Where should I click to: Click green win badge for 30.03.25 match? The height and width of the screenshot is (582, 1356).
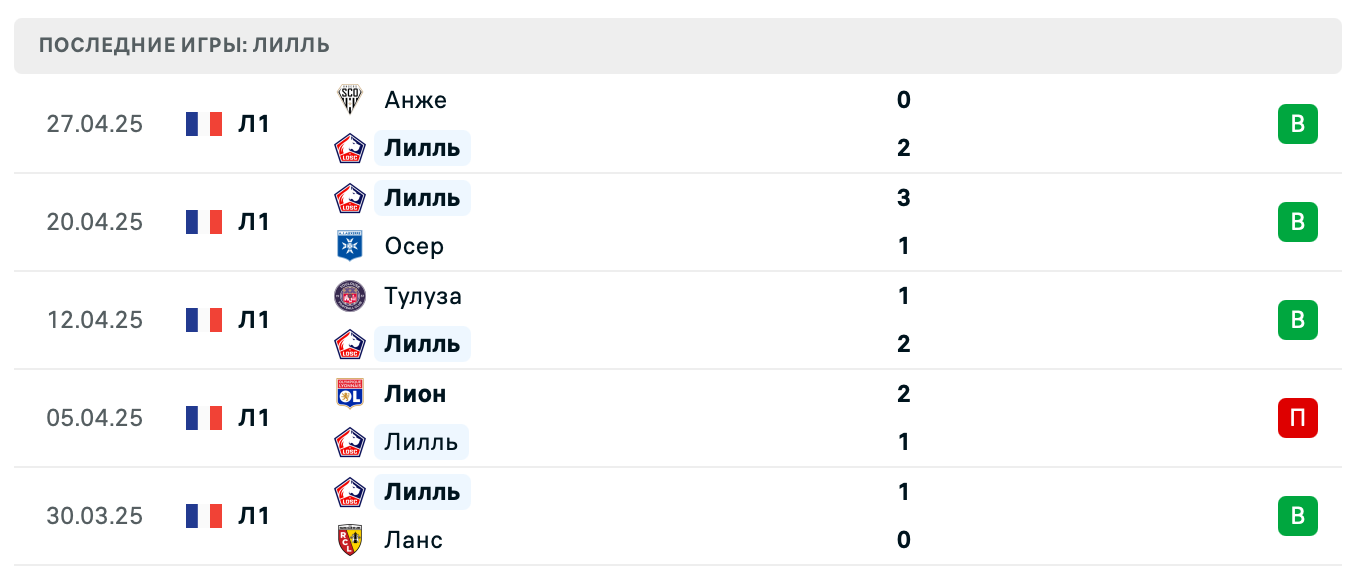tap(1297, 516)
